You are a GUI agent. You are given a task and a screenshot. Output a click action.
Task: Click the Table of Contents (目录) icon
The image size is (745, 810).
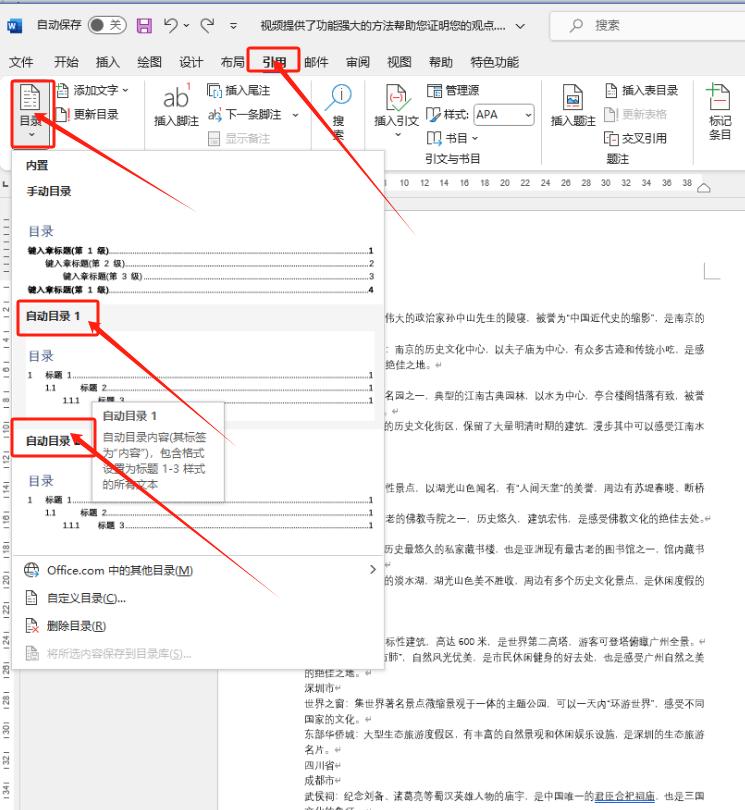pos(30,100)
